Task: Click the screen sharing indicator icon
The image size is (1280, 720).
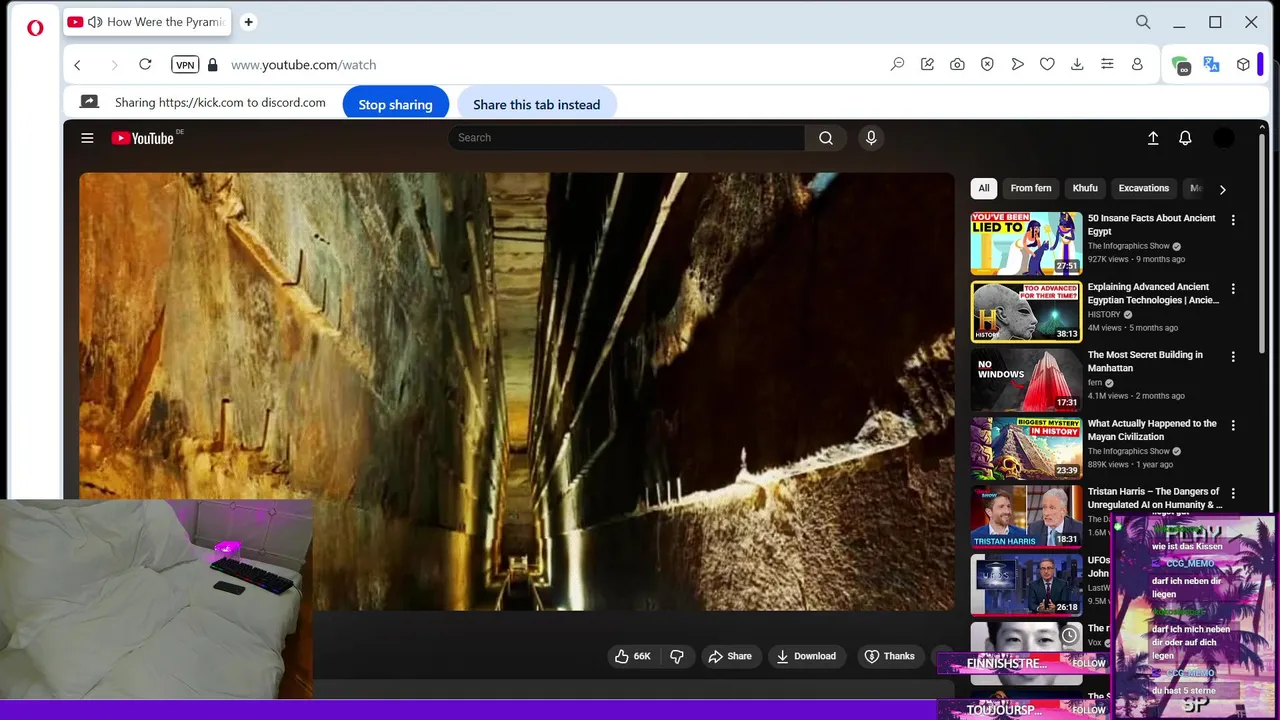Action: click(x=89, y=102)
